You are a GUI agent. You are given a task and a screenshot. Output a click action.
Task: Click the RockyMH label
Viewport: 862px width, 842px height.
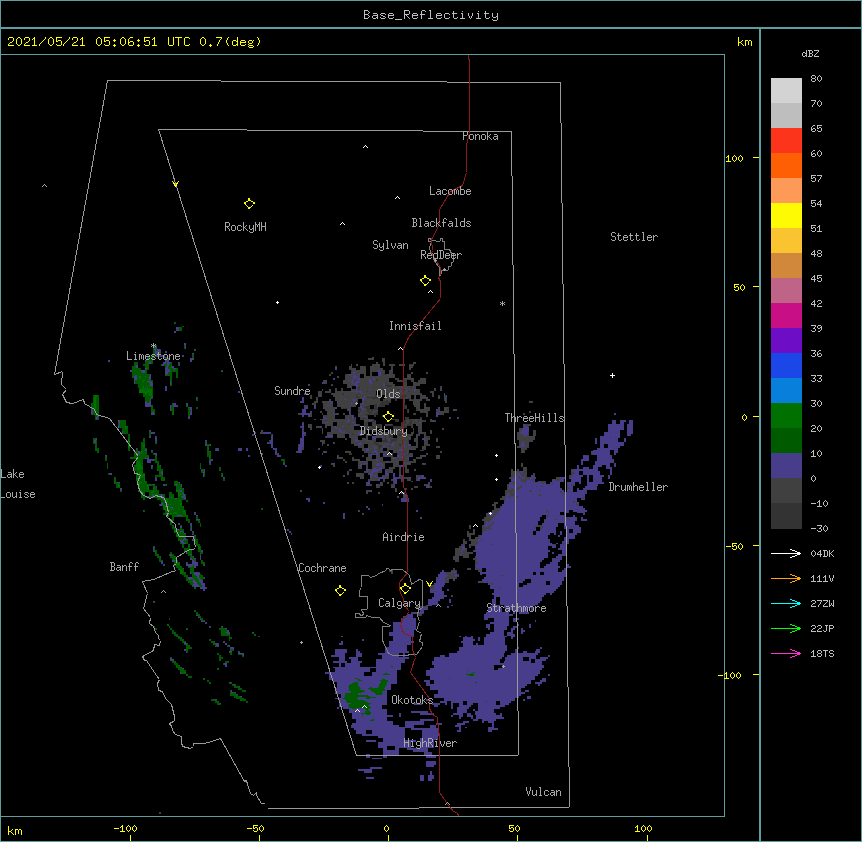coord(245,227)
